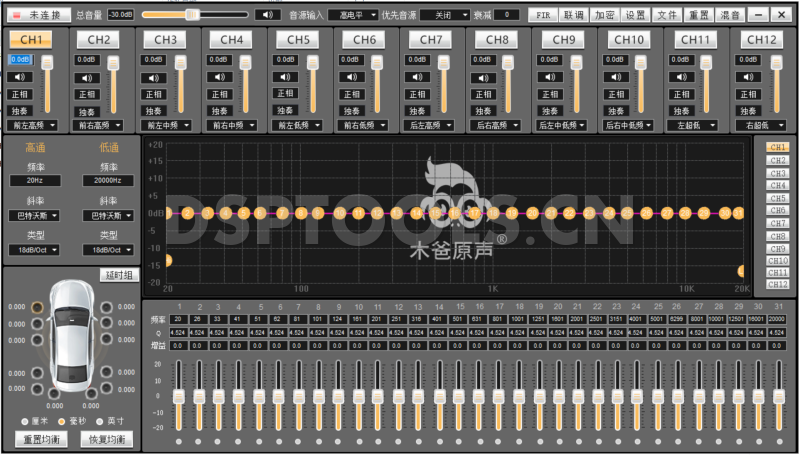Click EQ node 1 on the graph
800x455 pixels.
coord(169,213)
